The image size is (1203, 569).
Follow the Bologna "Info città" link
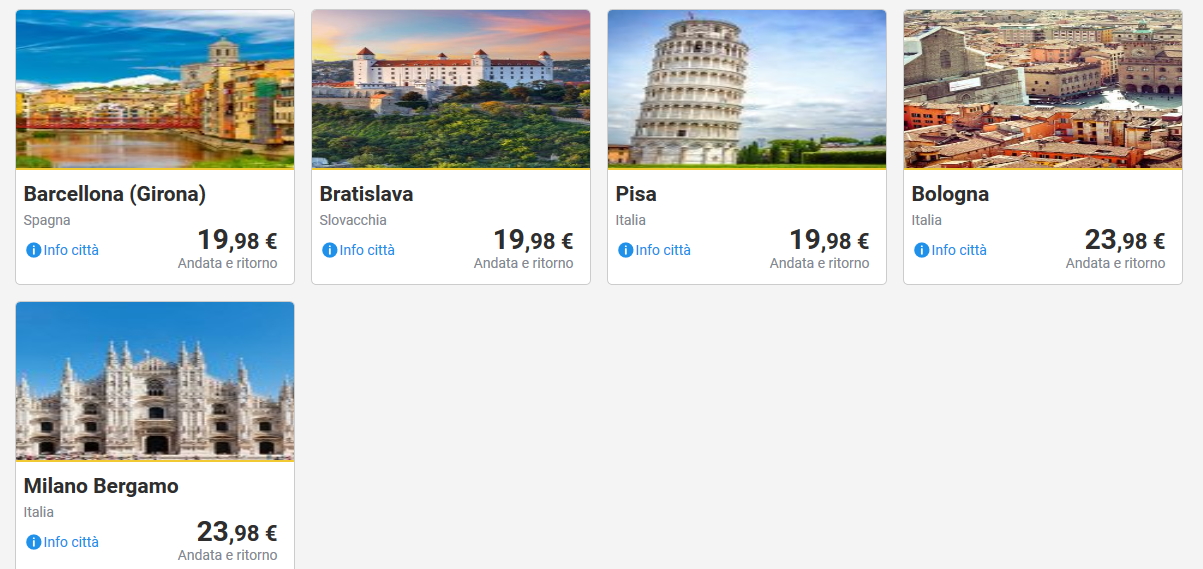[x=959, y=250]
